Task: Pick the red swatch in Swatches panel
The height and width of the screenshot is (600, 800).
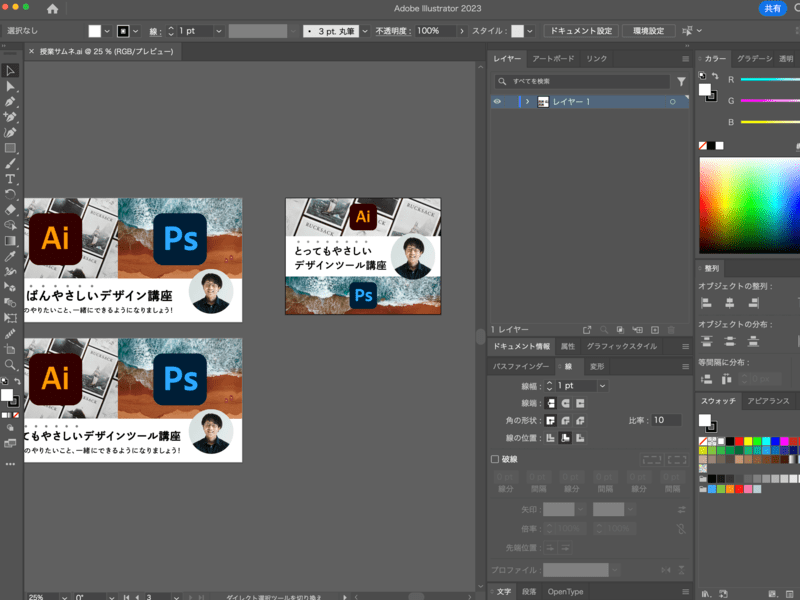Action: [741, 441]
